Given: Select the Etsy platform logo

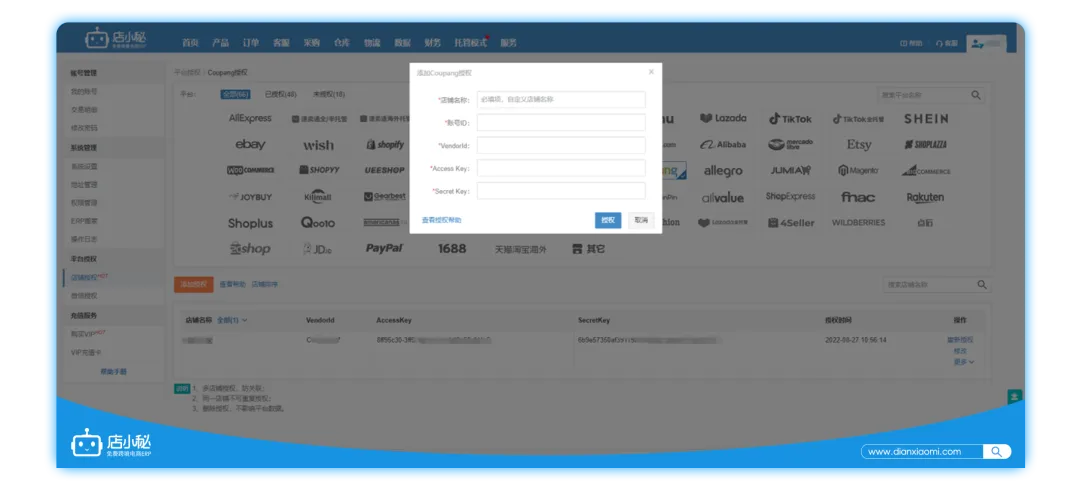Looking at the screenshot, I should (859, 145).
